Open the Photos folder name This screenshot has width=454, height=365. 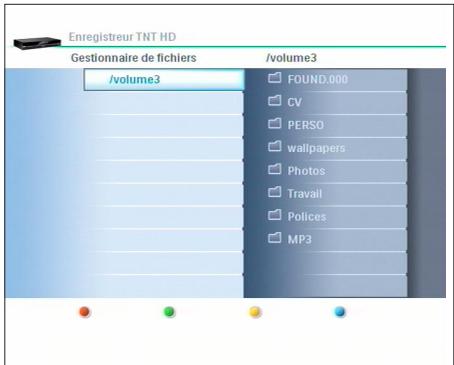coord(306,171)
